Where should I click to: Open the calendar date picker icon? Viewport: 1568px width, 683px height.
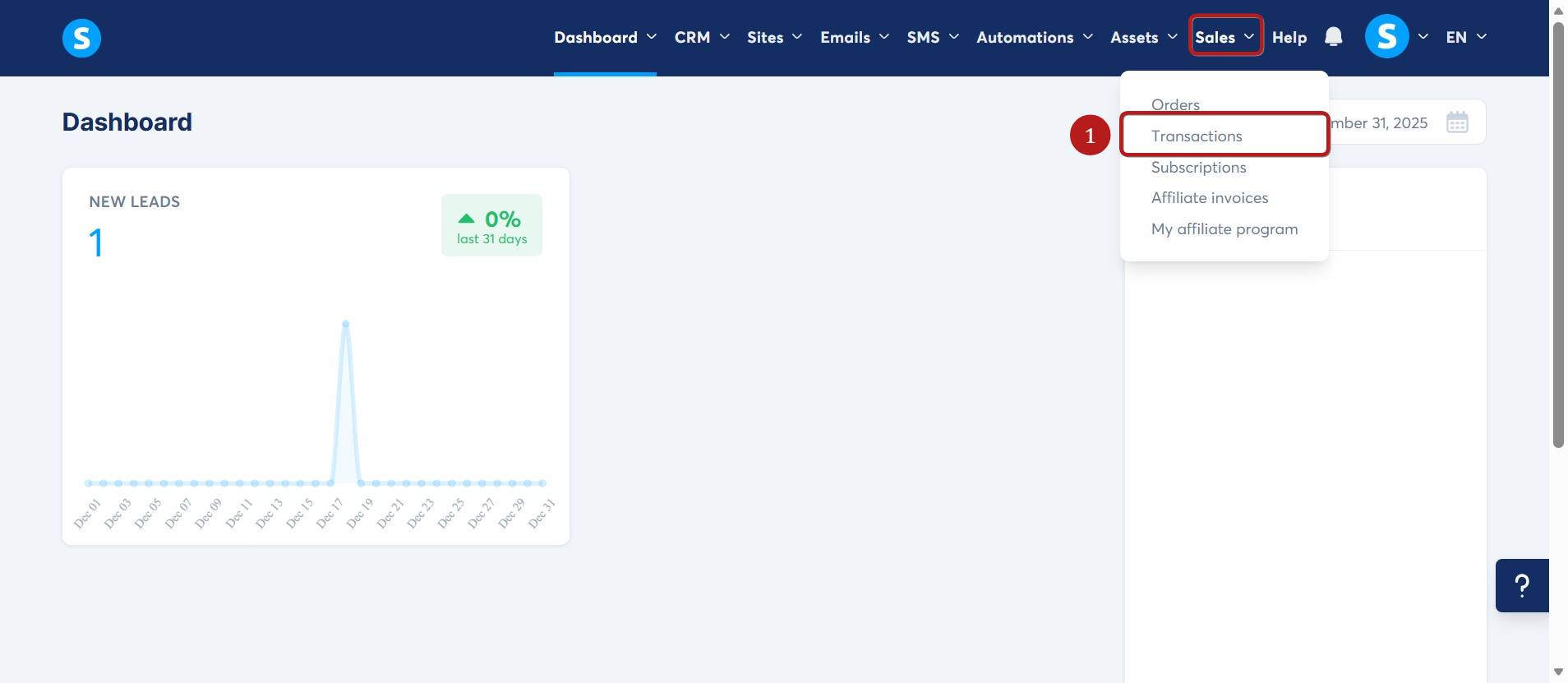[1457, 122]
